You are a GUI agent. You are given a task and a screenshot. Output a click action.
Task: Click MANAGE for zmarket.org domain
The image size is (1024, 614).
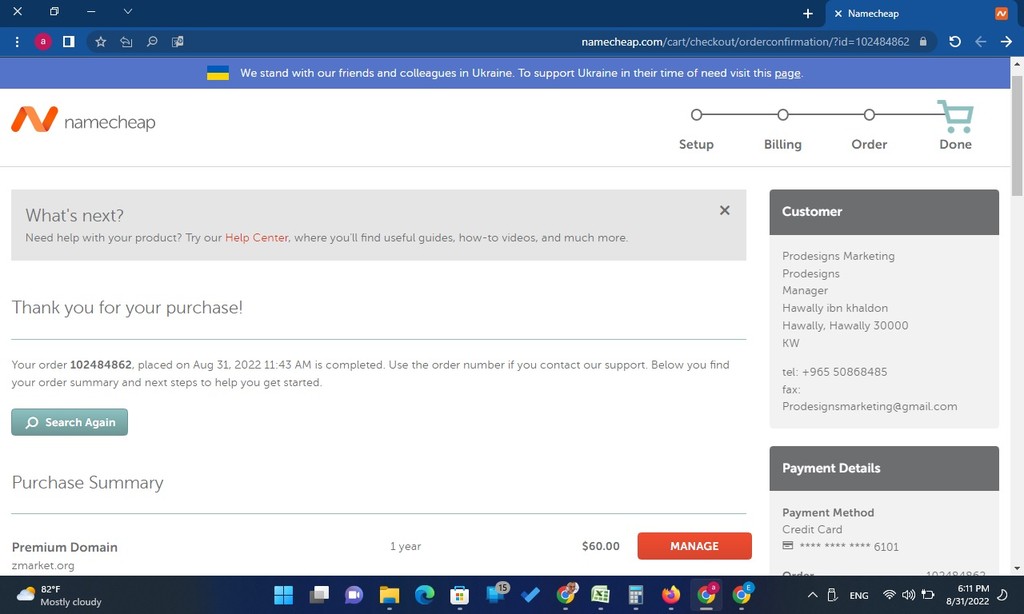tap(694, 546)
